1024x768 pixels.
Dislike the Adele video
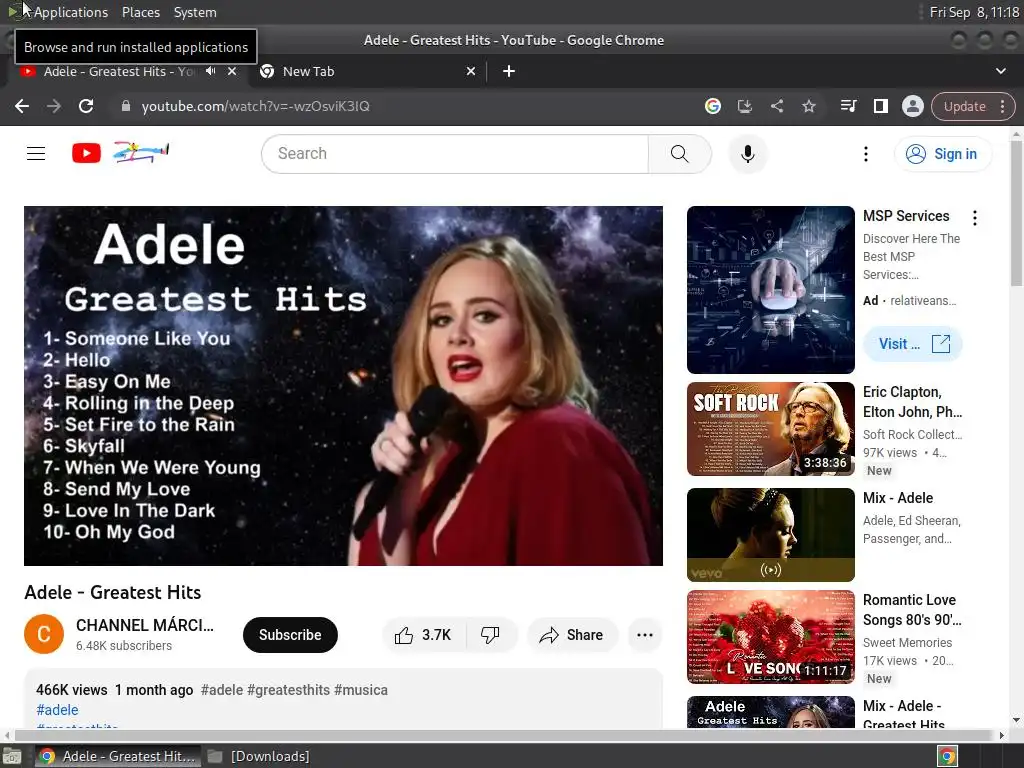pyautogui.click(x=490, y=635)
